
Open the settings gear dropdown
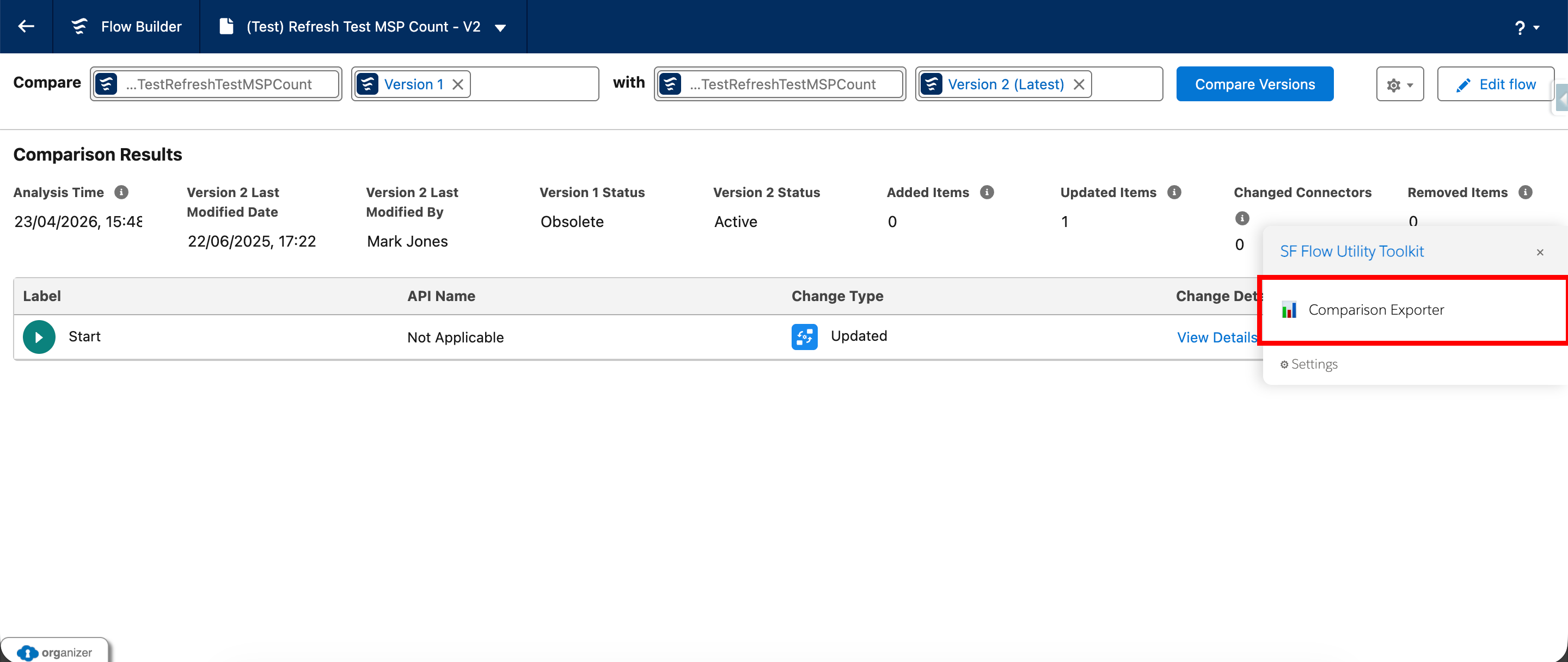point(1399,84)
